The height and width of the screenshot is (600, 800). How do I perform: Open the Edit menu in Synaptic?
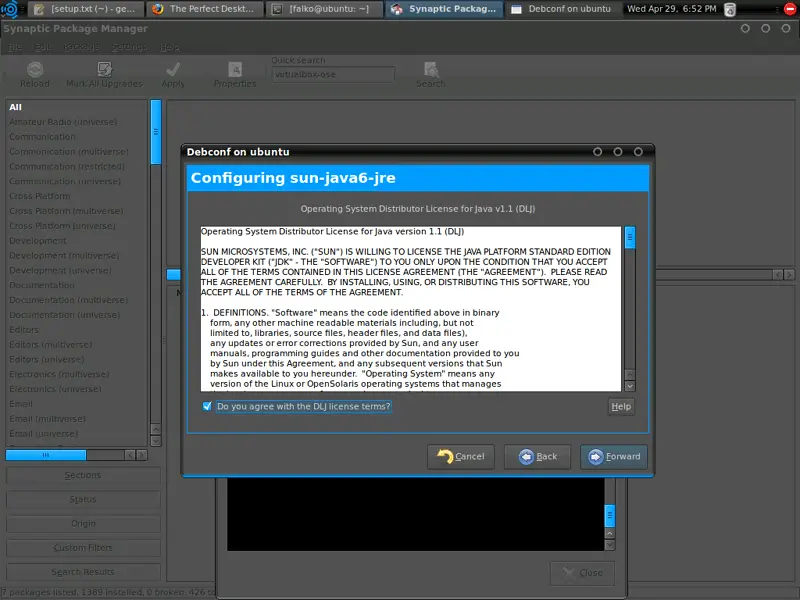coord(42,47)
